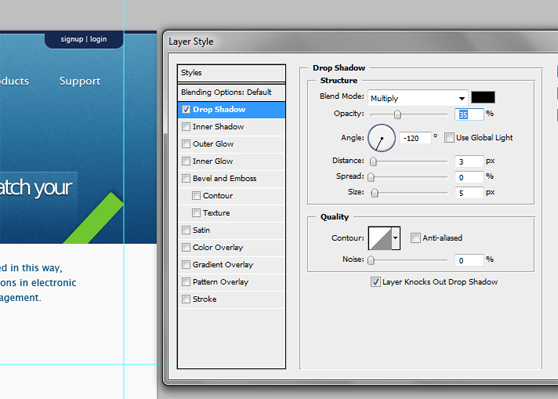
Task: Click the Angle value field
Action: [x=415, y=138]
